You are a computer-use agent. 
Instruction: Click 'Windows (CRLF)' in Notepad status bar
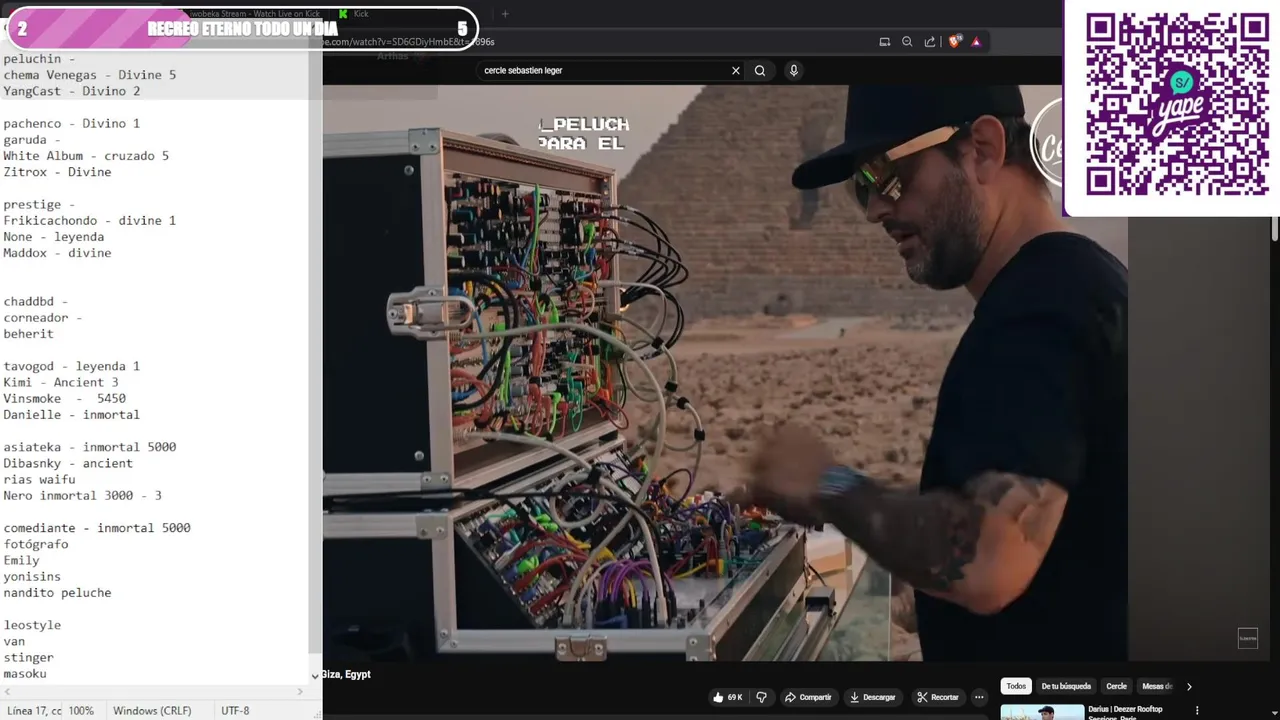pyautogui.click(x=152, y=711)
